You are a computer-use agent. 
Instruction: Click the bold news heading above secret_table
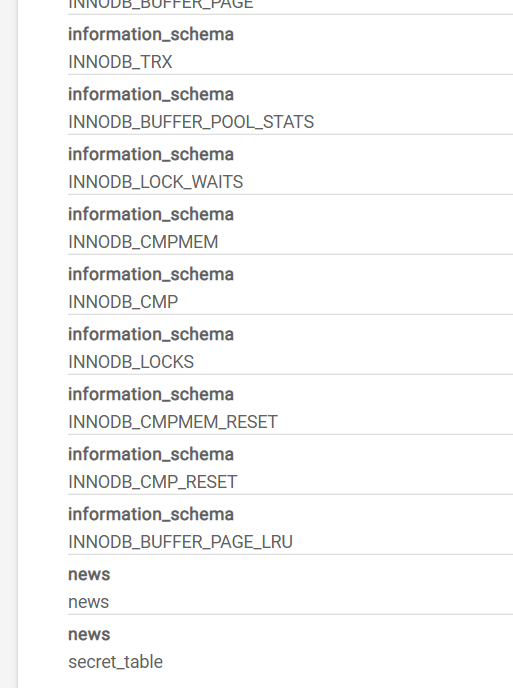[x=89, y=634]
